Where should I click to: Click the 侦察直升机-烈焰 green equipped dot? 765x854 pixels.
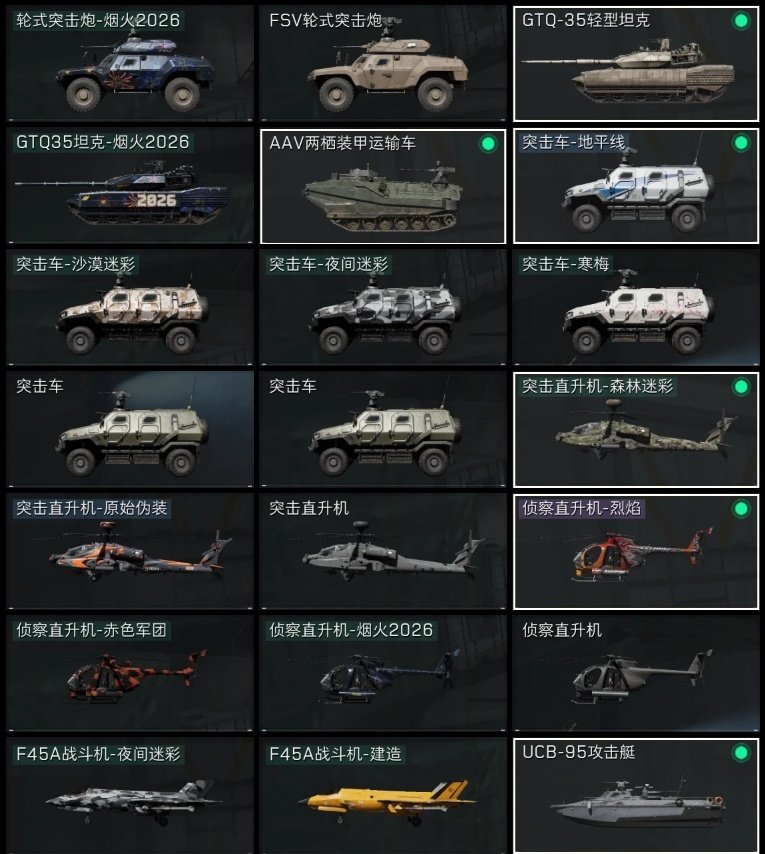point(740,509)
